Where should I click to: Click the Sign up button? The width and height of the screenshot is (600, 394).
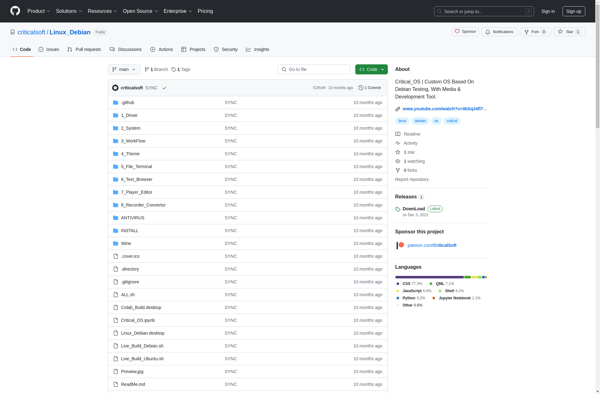pos(573,11)
